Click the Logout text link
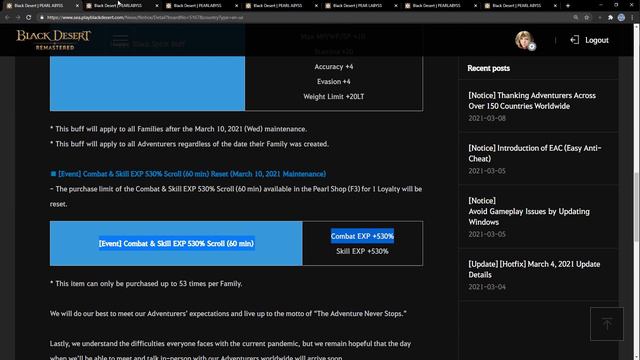Screen dimensions: 640x360 coord(597,40)
